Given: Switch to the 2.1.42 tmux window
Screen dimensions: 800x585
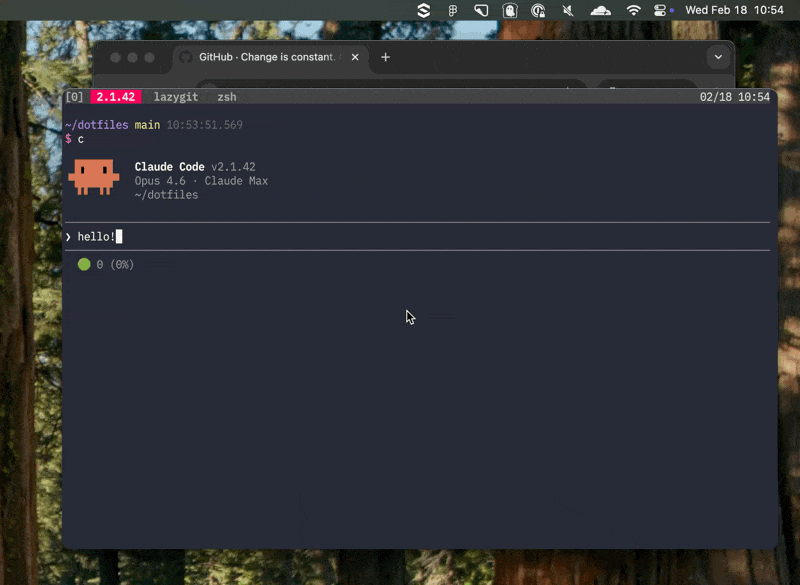Looking at the screenshot, I should click(x=116, y=97).
